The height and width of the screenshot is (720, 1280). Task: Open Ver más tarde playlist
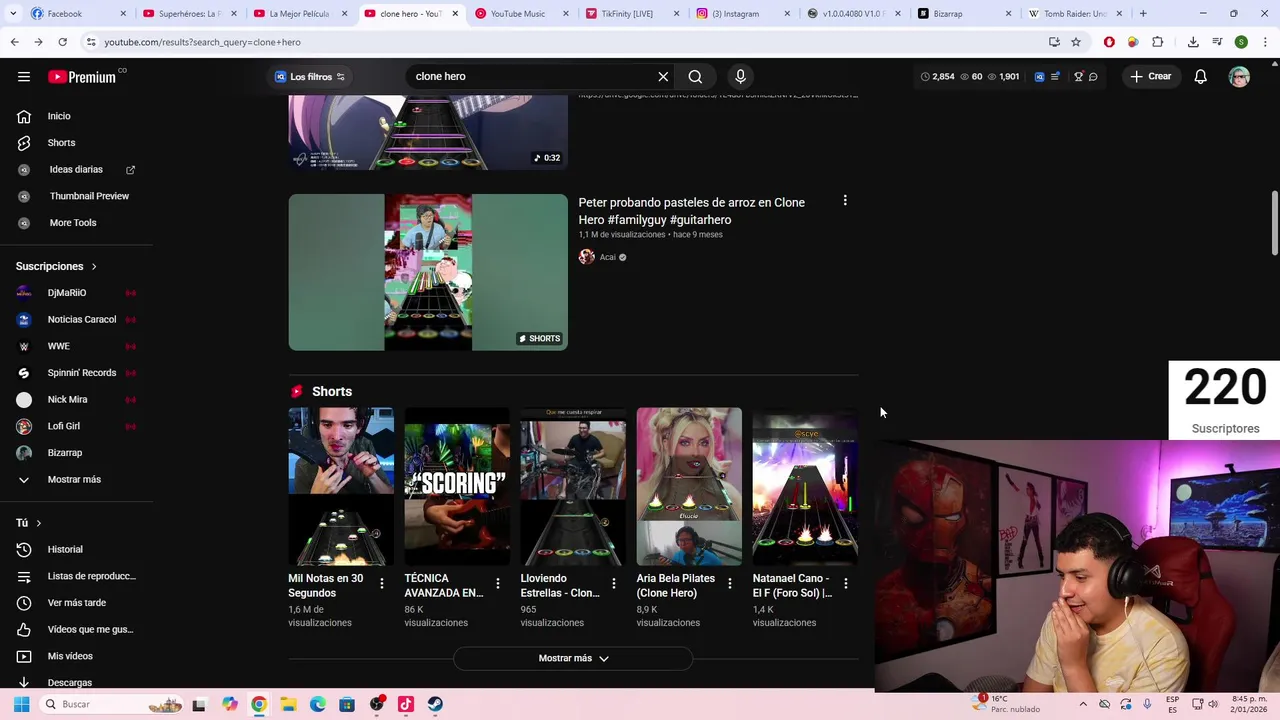(x=76, y=603)
